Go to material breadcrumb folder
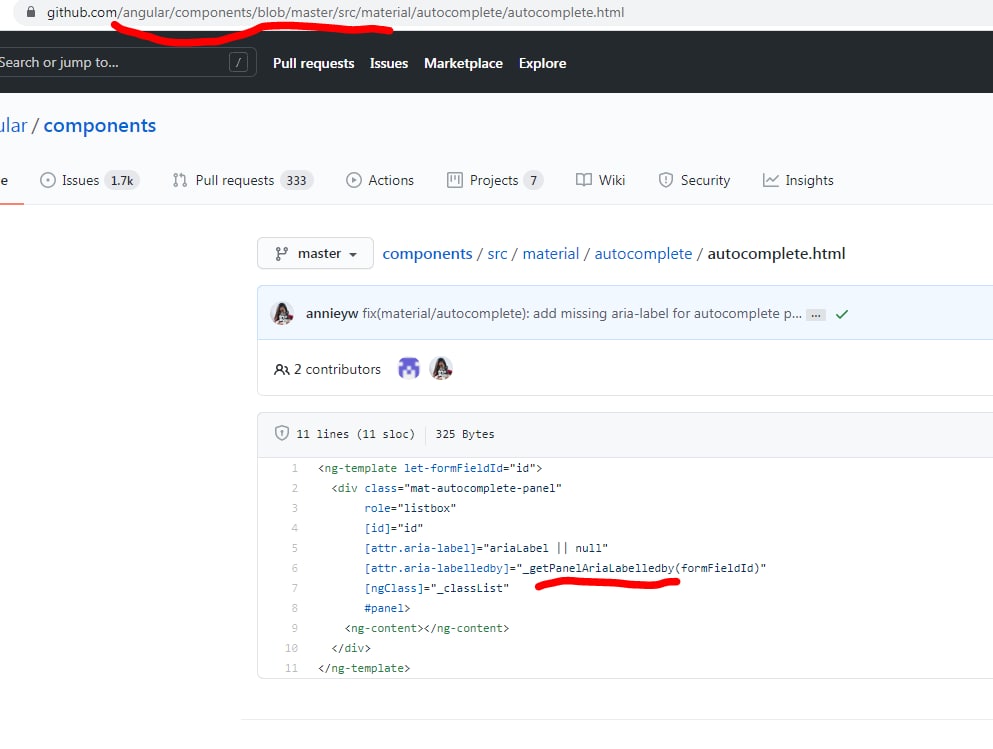The image size is (993, 749). point(551,254)
